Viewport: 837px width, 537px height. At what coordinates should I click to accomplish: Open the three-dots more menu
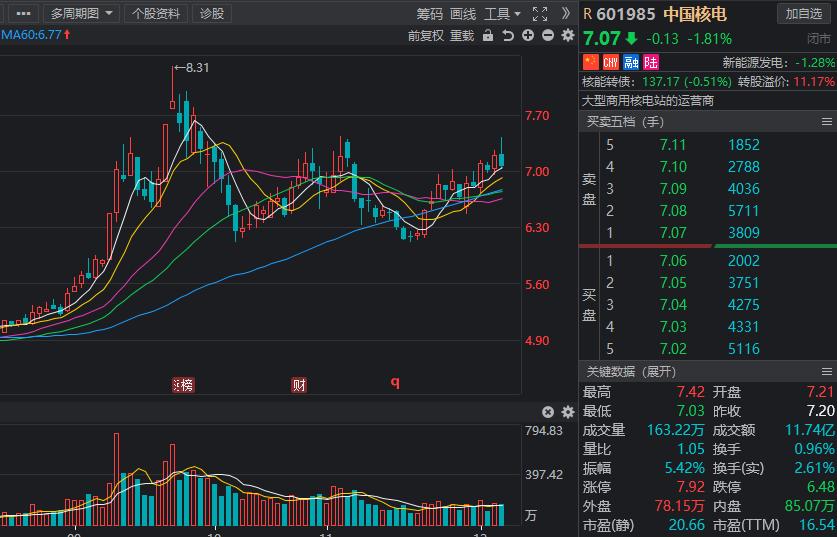coord(23,14)
